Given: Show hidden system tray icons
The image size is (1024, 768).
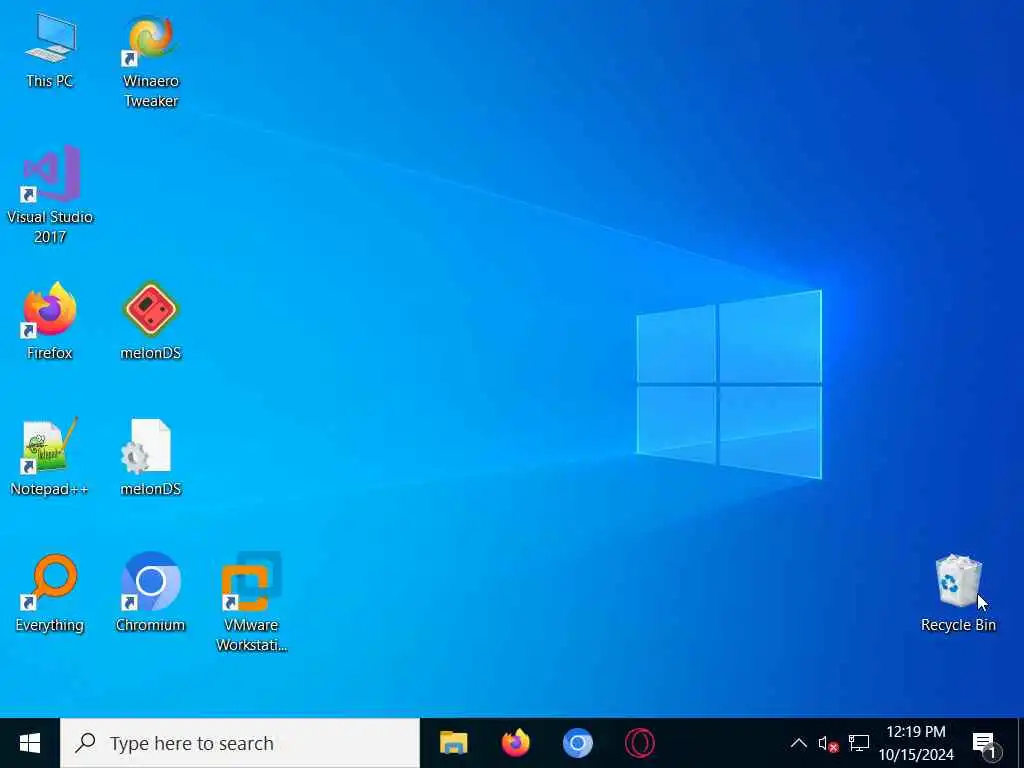Looking at the screenshot, I should [798, 743].
